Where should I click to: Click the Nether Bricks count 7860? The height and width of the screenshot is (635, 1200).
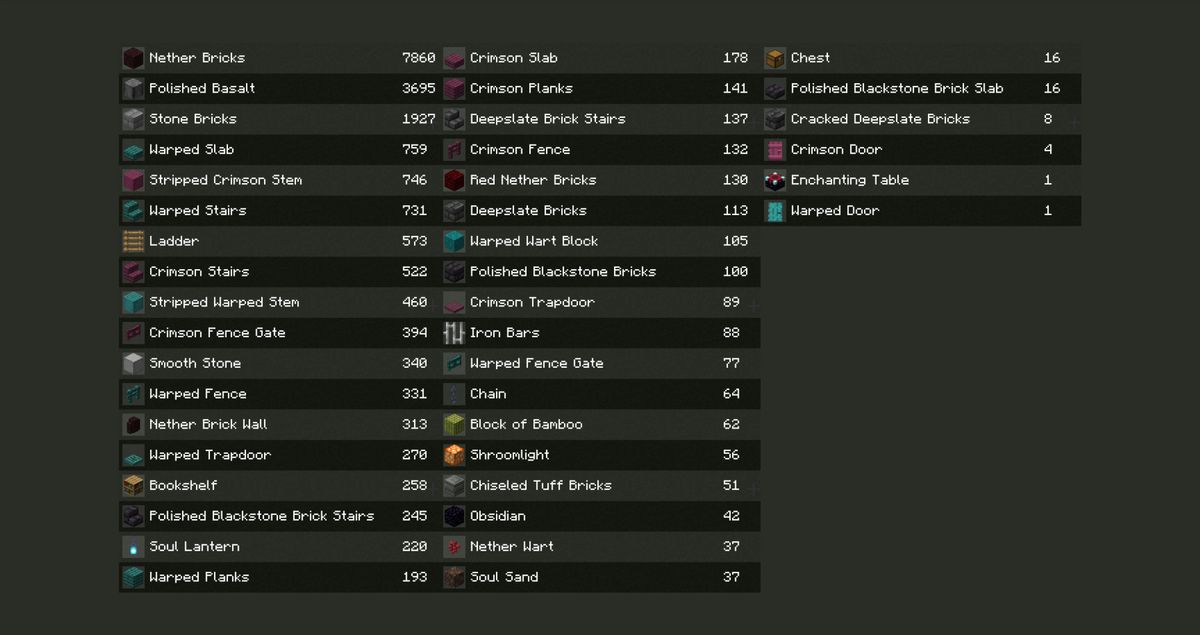click(x=419, y=58)
